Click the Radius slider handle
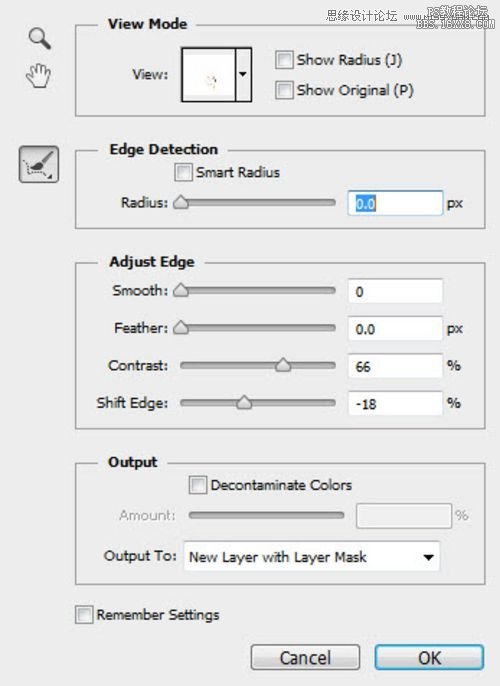500x686 pixels. (x=181, y=202)
